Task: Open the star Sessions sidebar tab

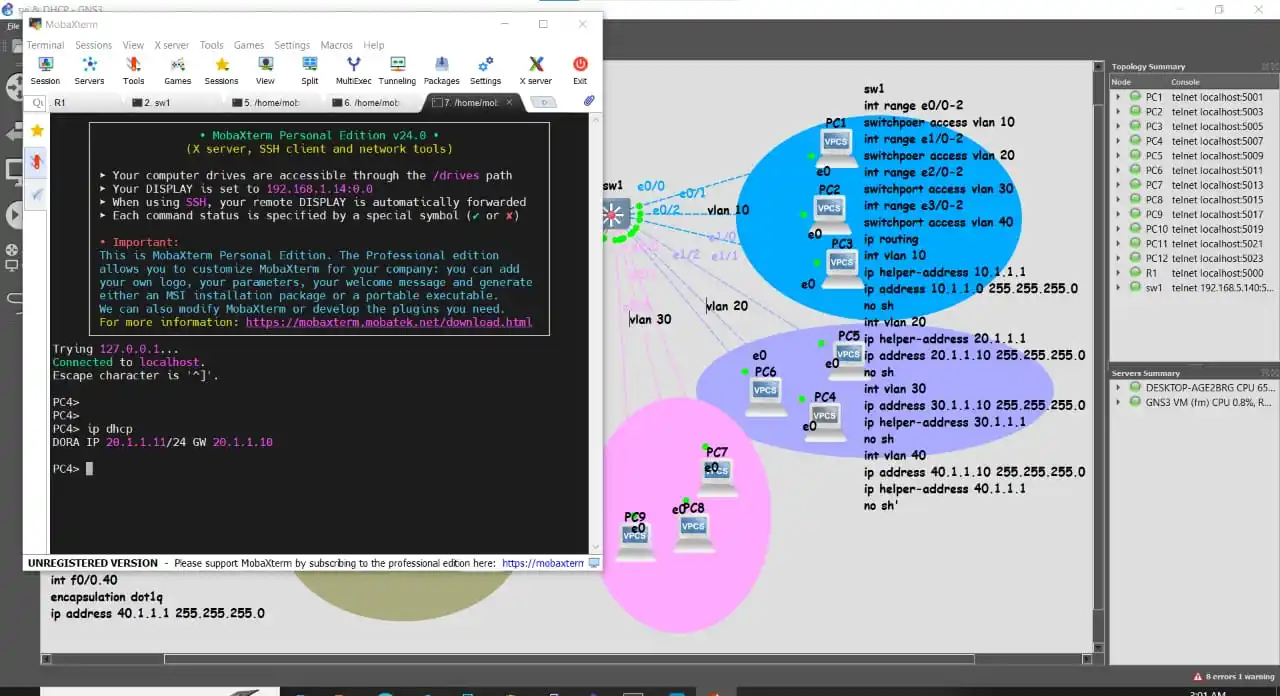Action: click(37, 130)
